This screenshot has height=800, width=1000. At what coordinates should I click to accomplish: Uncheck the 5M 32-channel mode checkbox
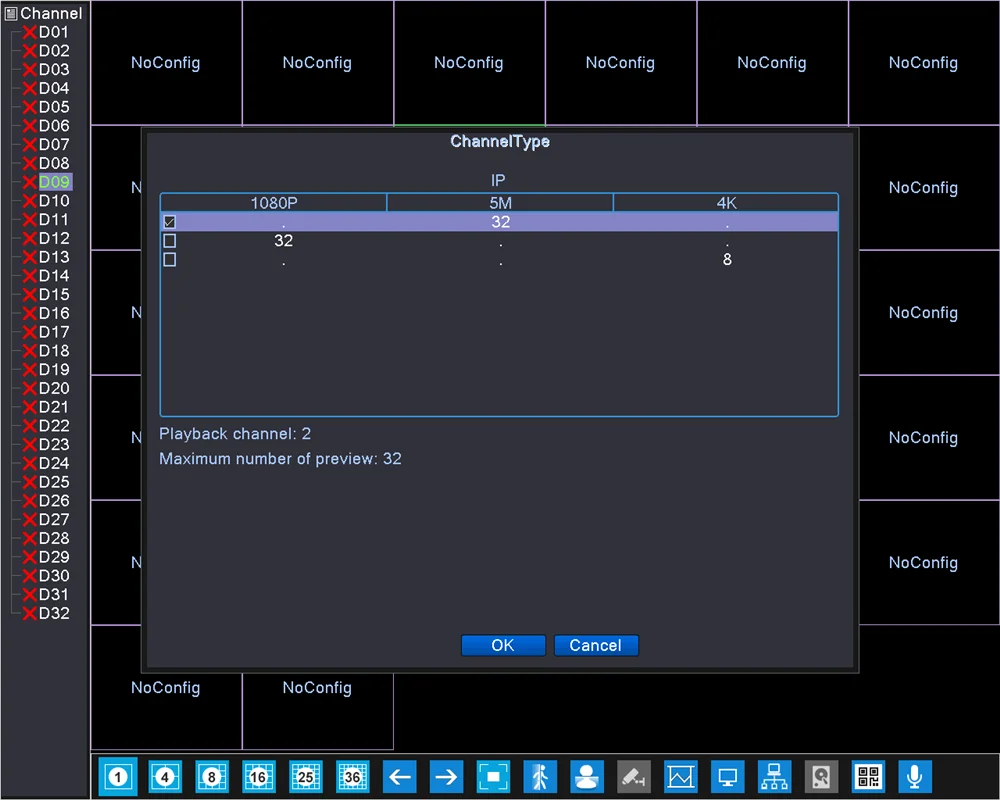(x=170, y=222)
